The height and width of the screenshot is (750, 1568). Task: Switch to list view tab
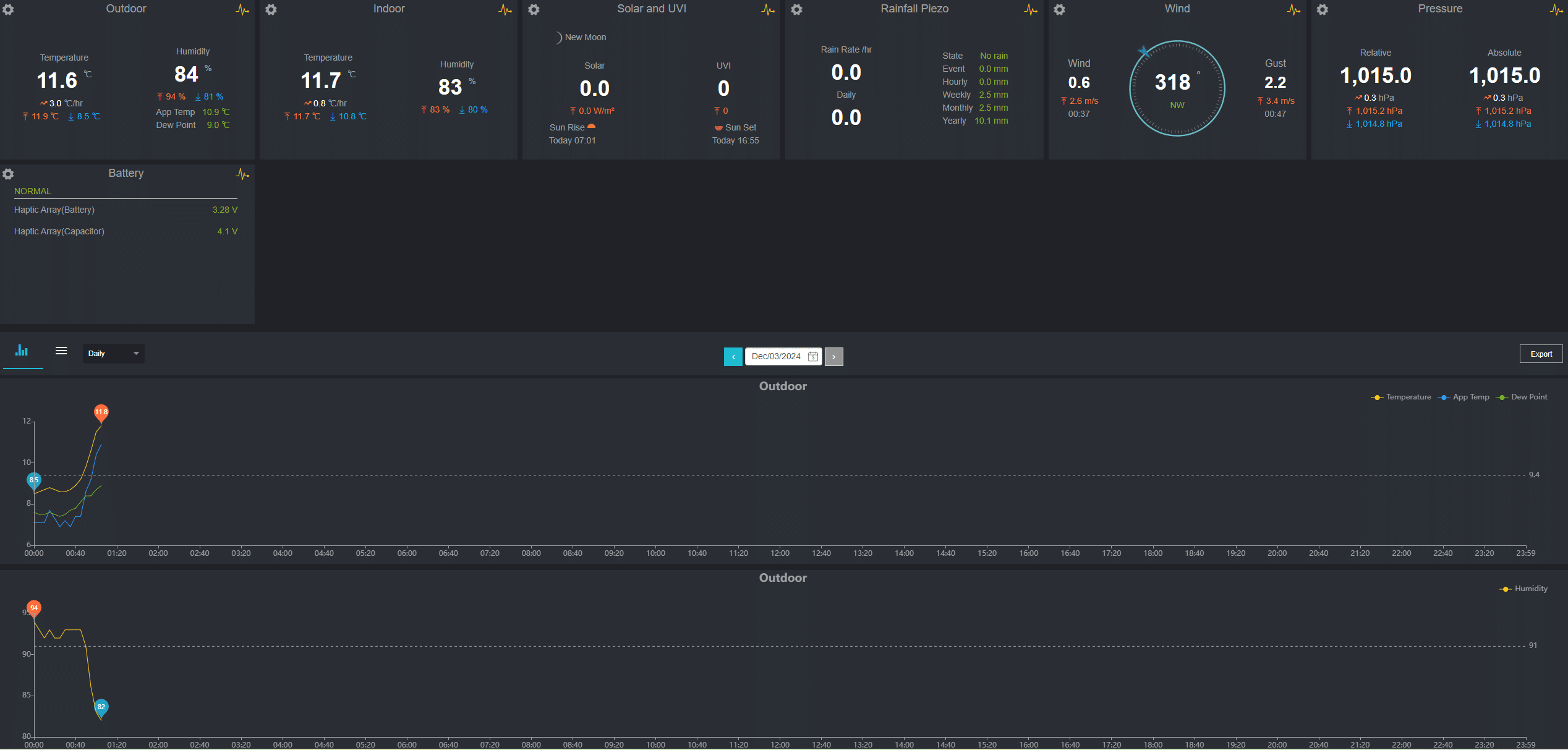coord(61,351)
